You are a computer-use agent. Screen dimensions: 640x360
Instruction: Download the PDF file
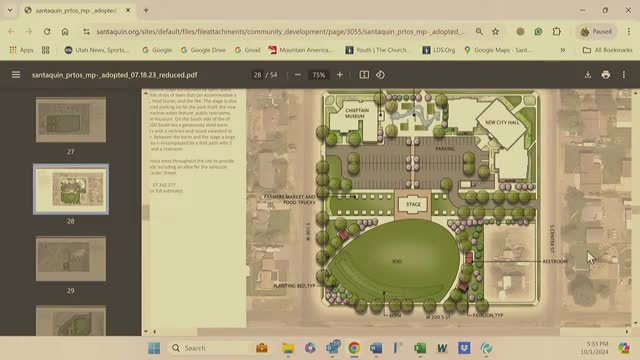click(x=588, y=75)
